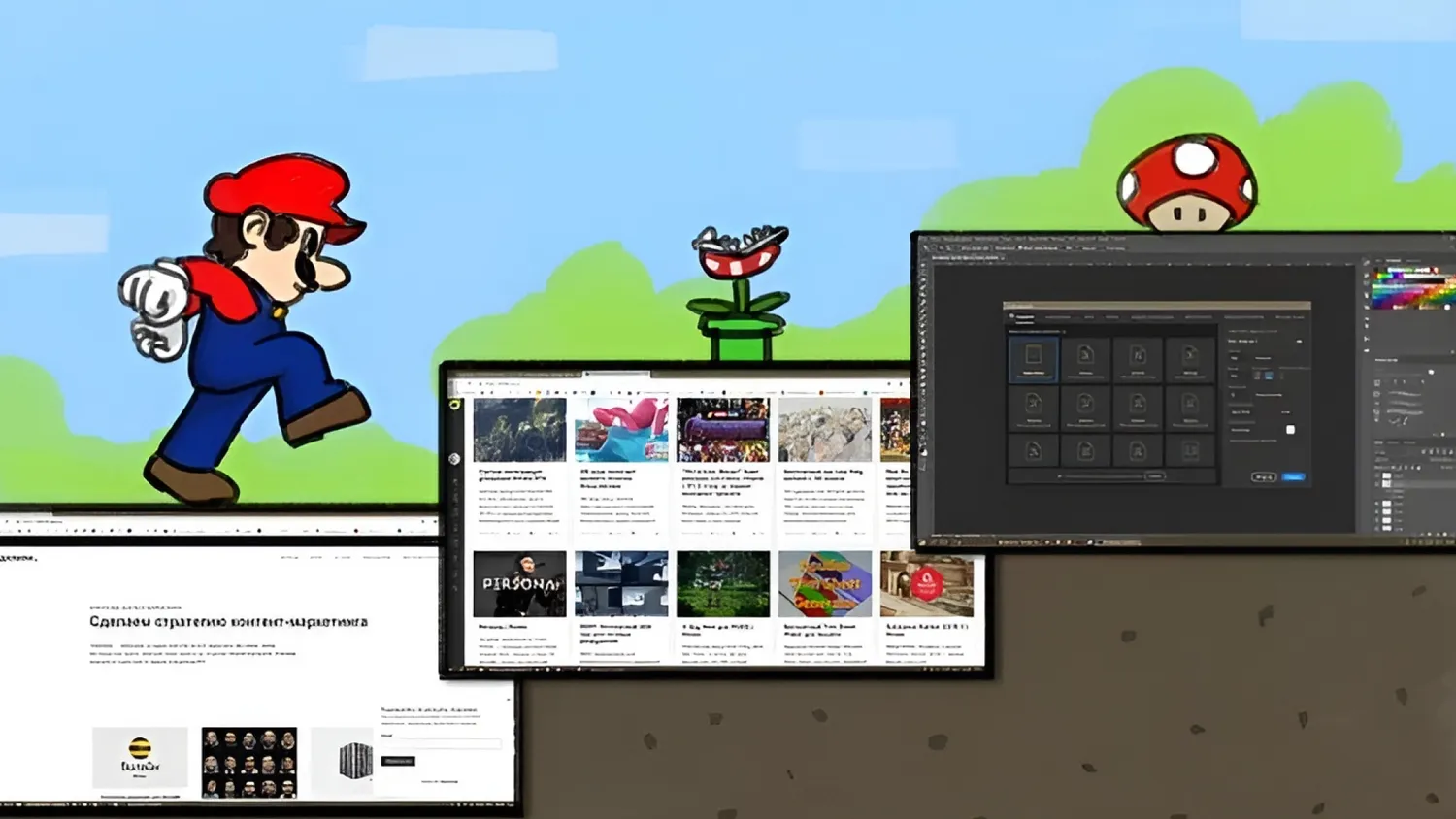Open the PERSONA article thumbnail in browser

[519, 584]
